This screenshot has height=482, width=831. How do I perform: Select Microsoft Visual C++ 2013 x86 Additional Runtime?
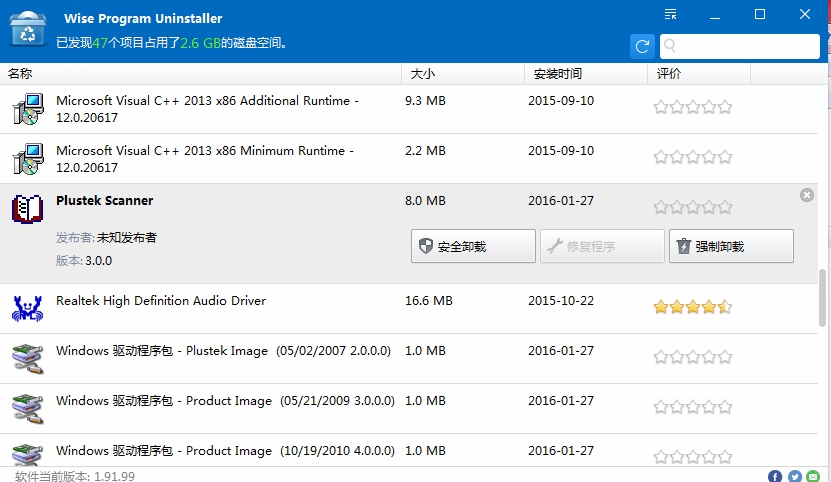pos(207,109)
